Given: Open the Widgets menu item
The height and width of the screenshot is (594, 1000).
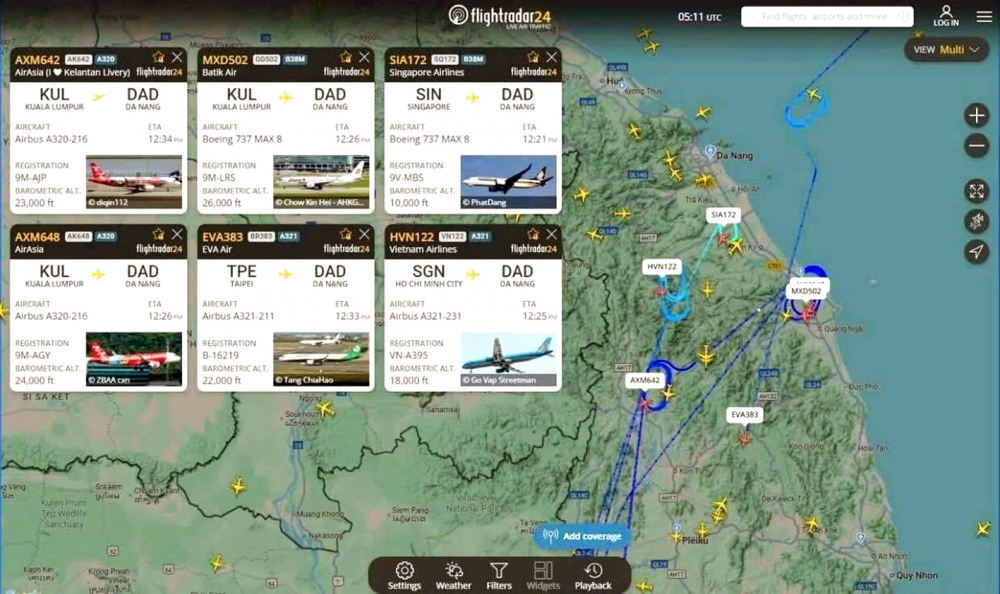Looking at the screenshot, I should [x=543, y=575].
